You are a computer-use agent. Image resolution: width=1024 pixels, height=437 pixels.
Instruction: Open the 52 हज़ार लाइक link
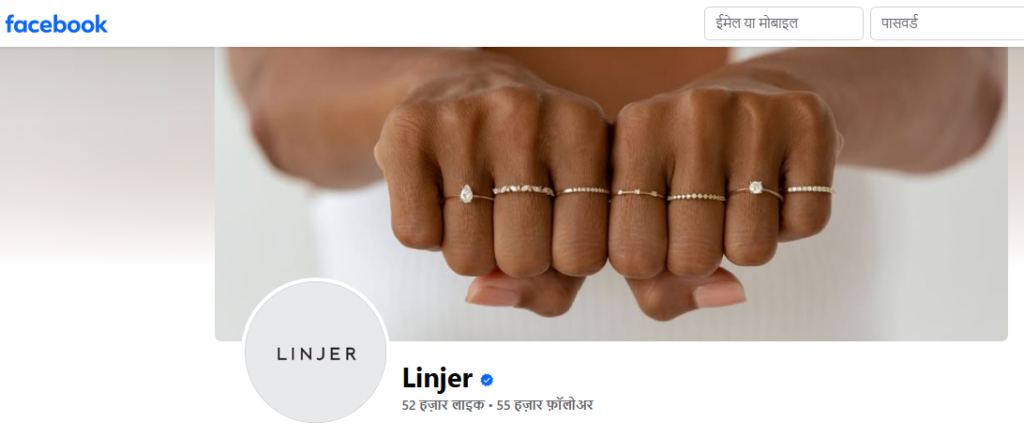pyautogui.click(x=443, y=406)
